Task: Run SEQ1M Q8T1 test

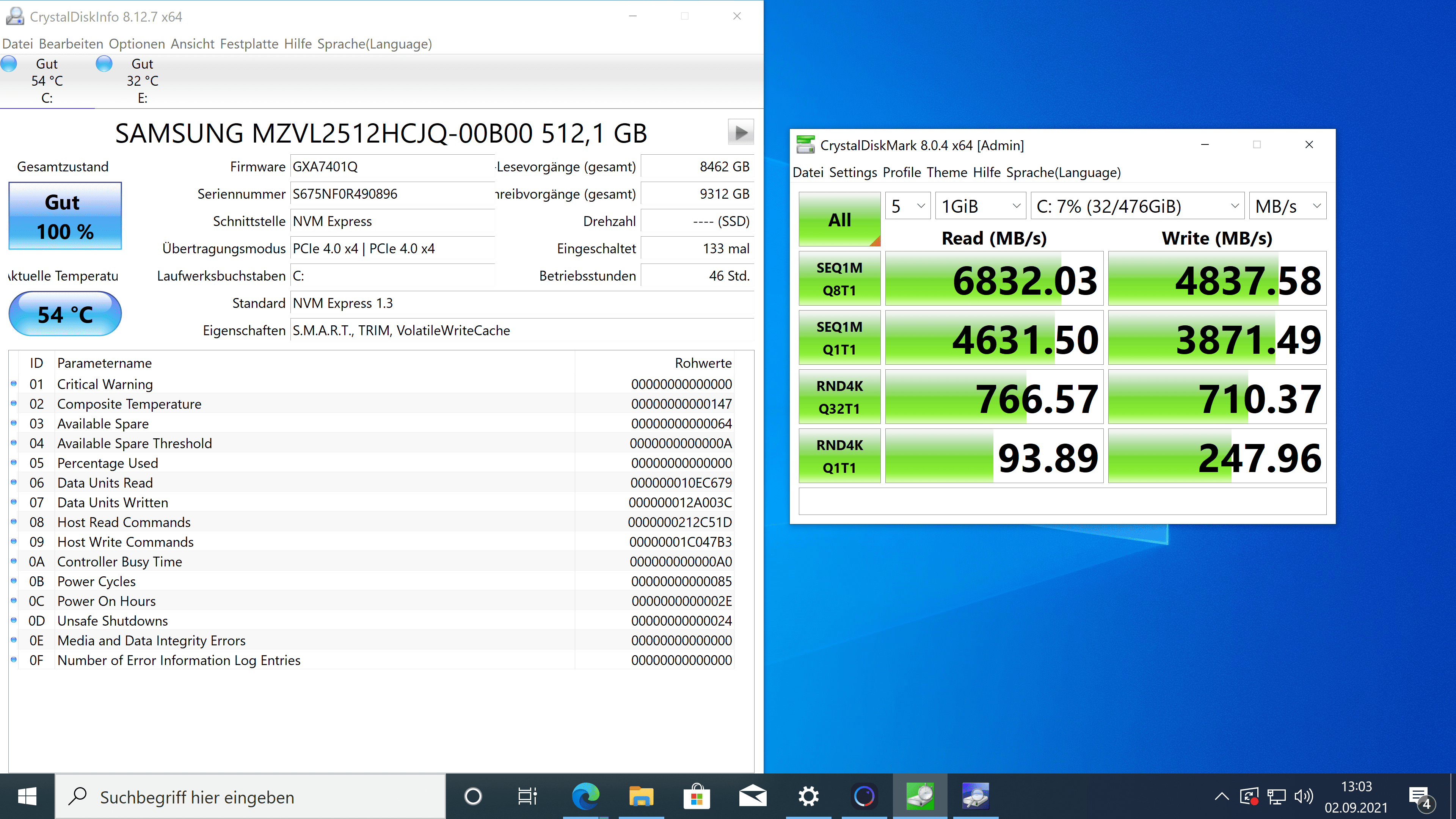Action: (x=839, y=279)
